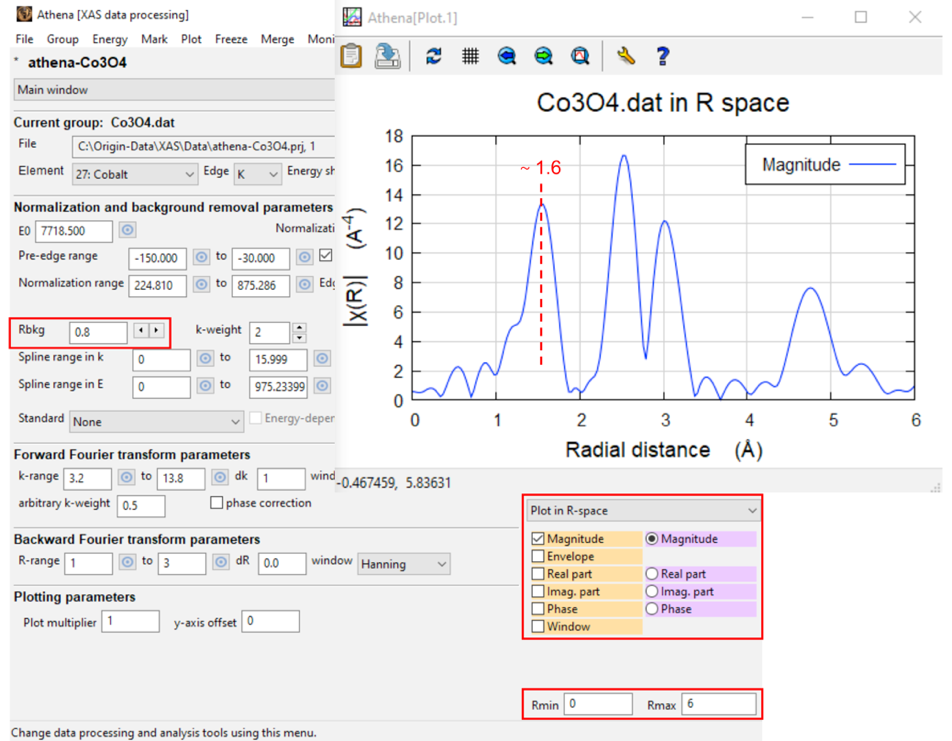Click the autoscale zoom icon
Viewport: 952px width, 741px height.
[x=580, y=56]
